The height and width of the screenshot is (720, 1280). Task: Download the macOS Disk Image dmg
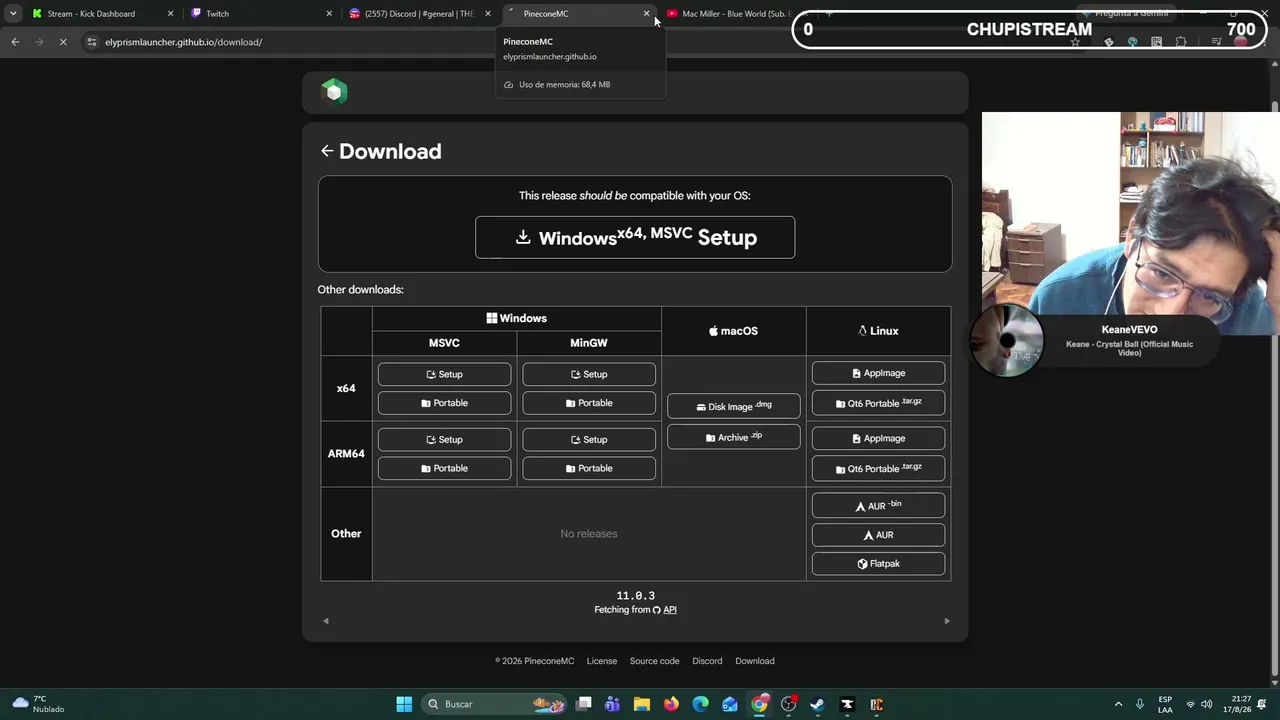(x=734, y=406)
